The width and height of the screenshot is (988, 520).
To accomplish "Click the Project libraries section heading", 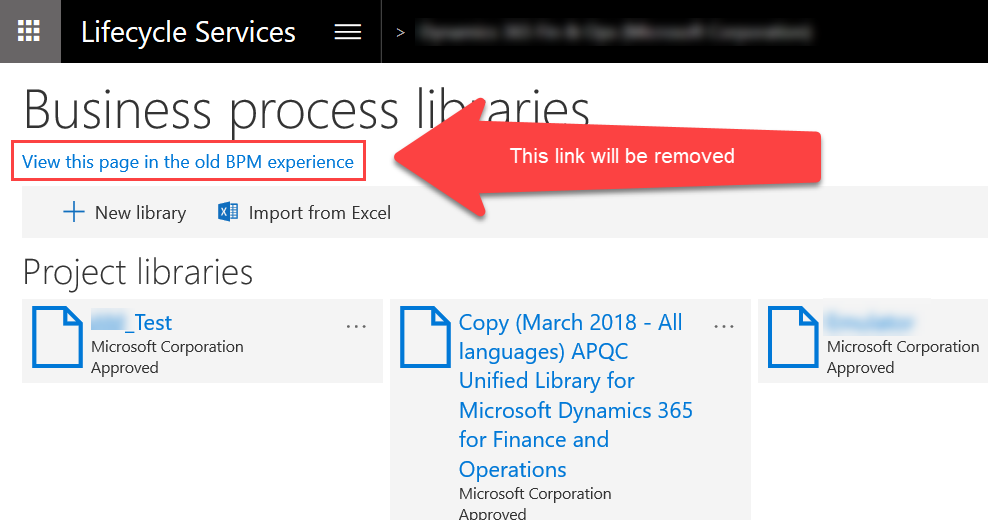I will click(x=138, y=272).
